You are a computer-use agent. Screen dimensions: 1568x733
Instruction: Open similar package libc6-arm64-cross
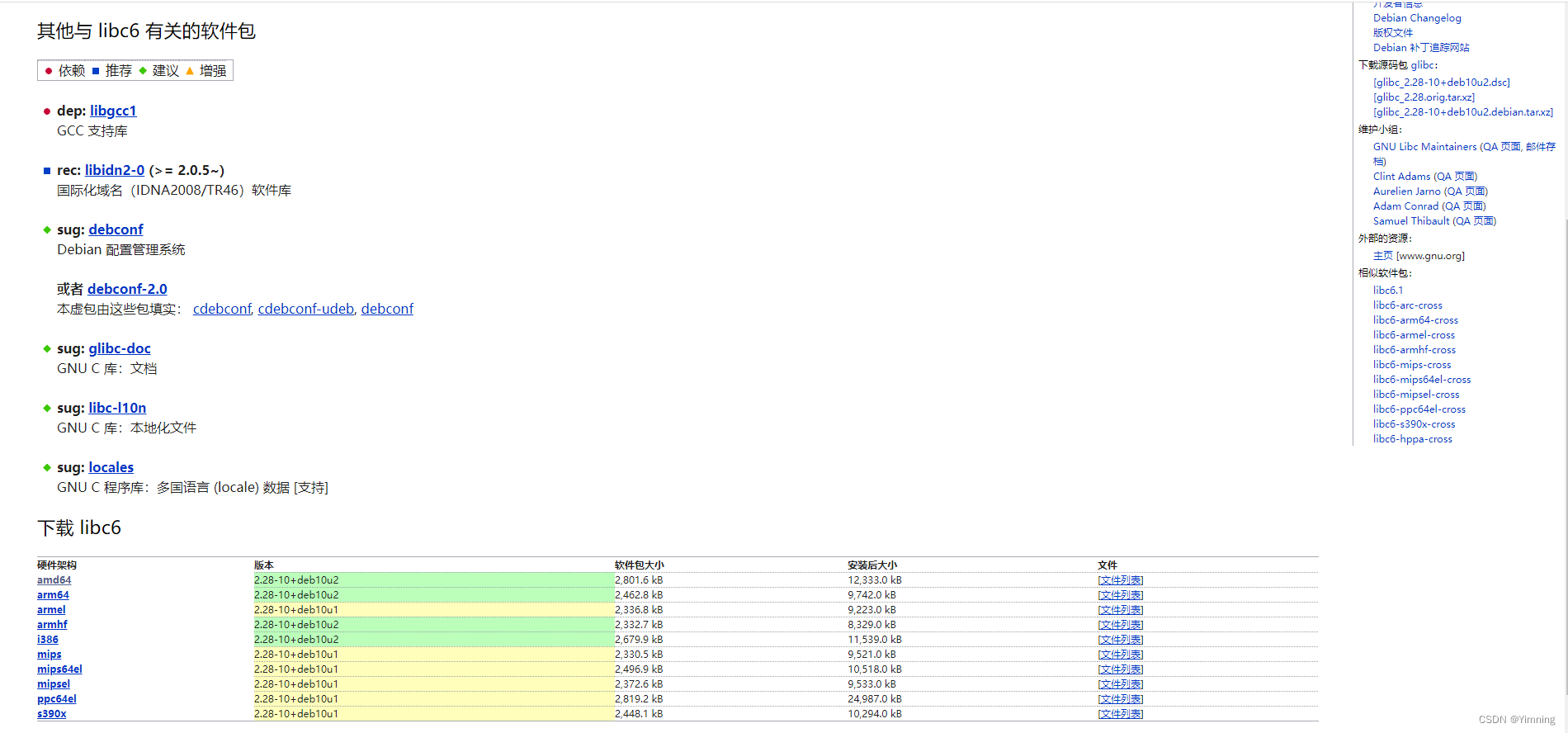click(1415, 320)
